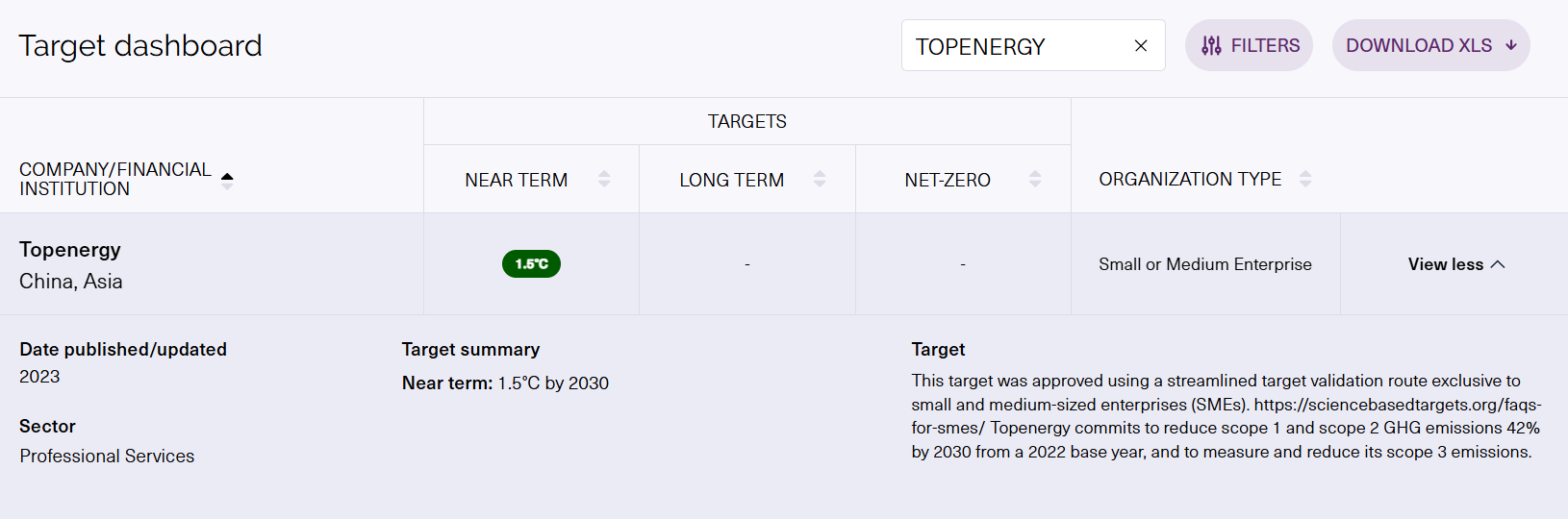Viewport: 1568px width, 519px height.
Task: Collapse Topenergy details via View less
Action: 1445,264
